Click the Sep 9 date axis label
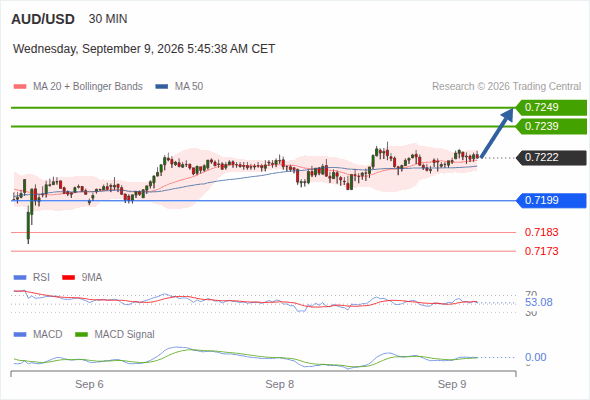This screenshot has width=590, height=400. coord(452,385)
